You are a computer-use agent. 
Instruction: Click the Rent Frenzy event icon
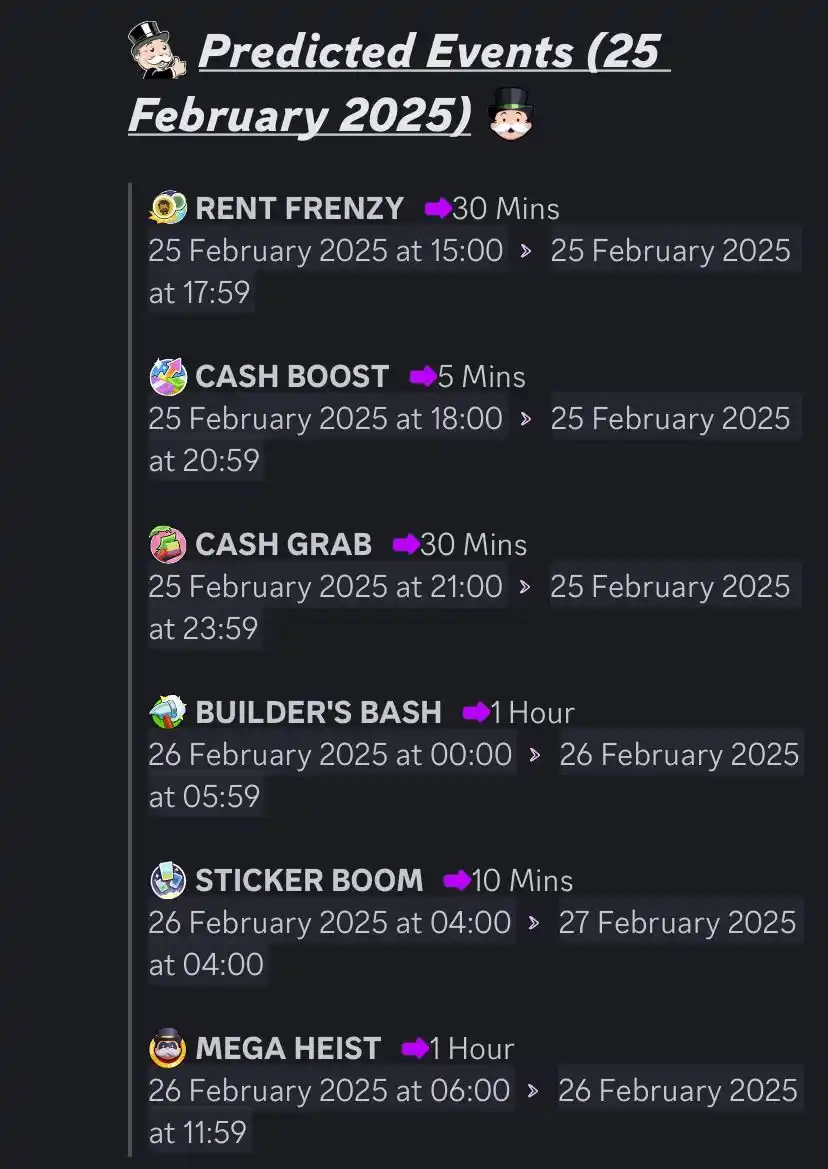[x=168, y=207]
